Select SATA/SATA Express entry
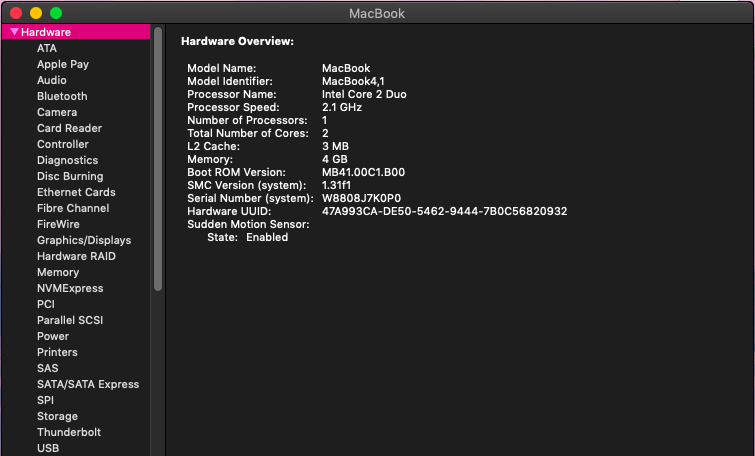The width and height of the screenshot is (755, 456). [88, 384]
